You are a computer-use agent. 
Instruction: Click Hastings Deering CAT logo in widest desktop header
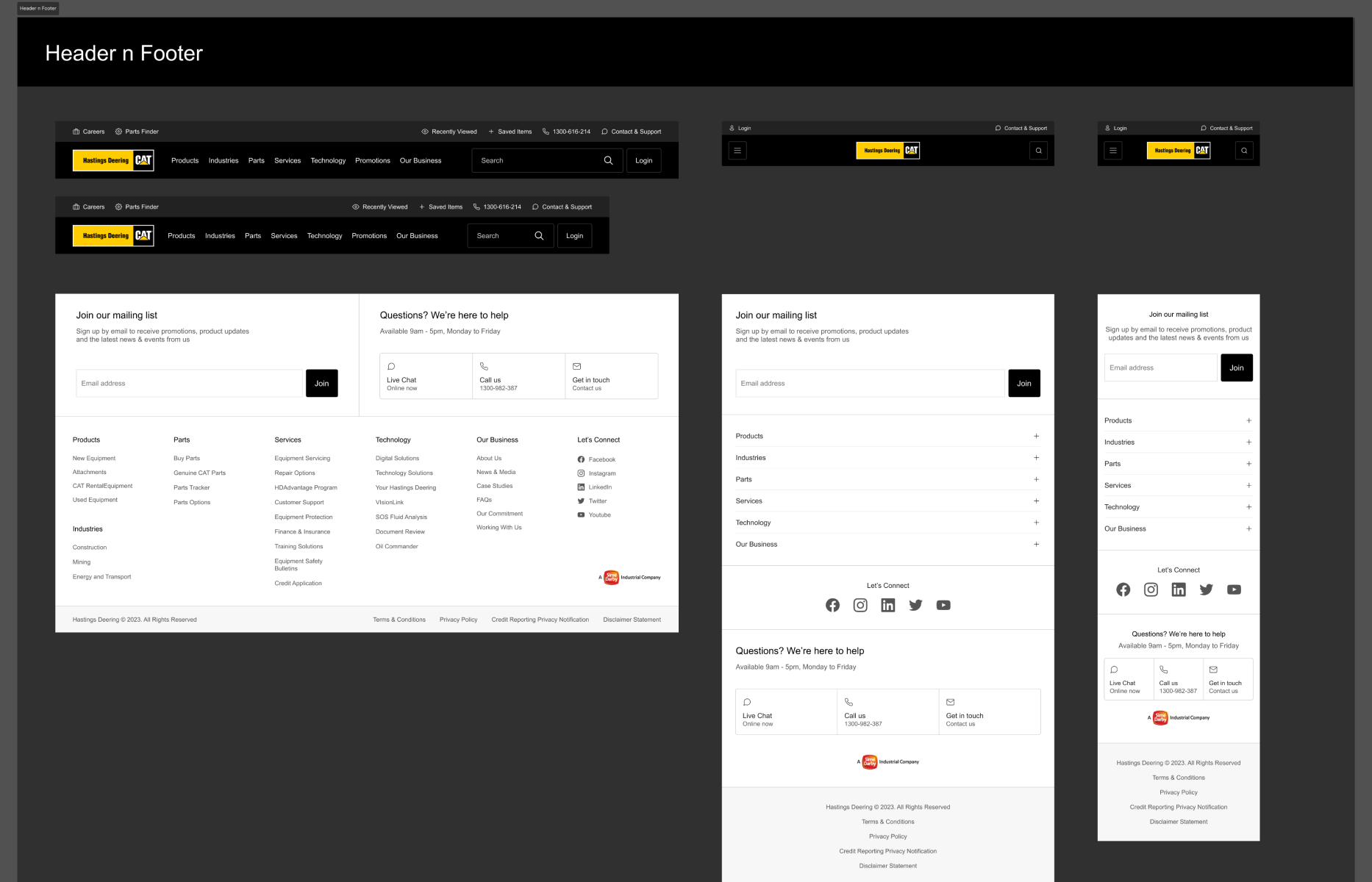tap(113, 160)
